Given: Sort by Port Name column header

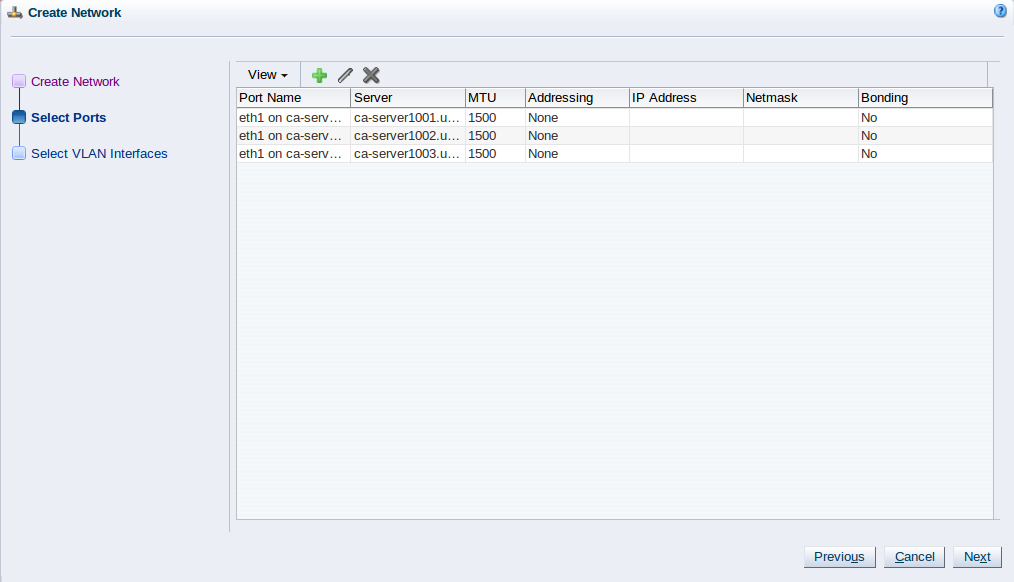Looking at the screenshot, I should [x=294, y=98].
